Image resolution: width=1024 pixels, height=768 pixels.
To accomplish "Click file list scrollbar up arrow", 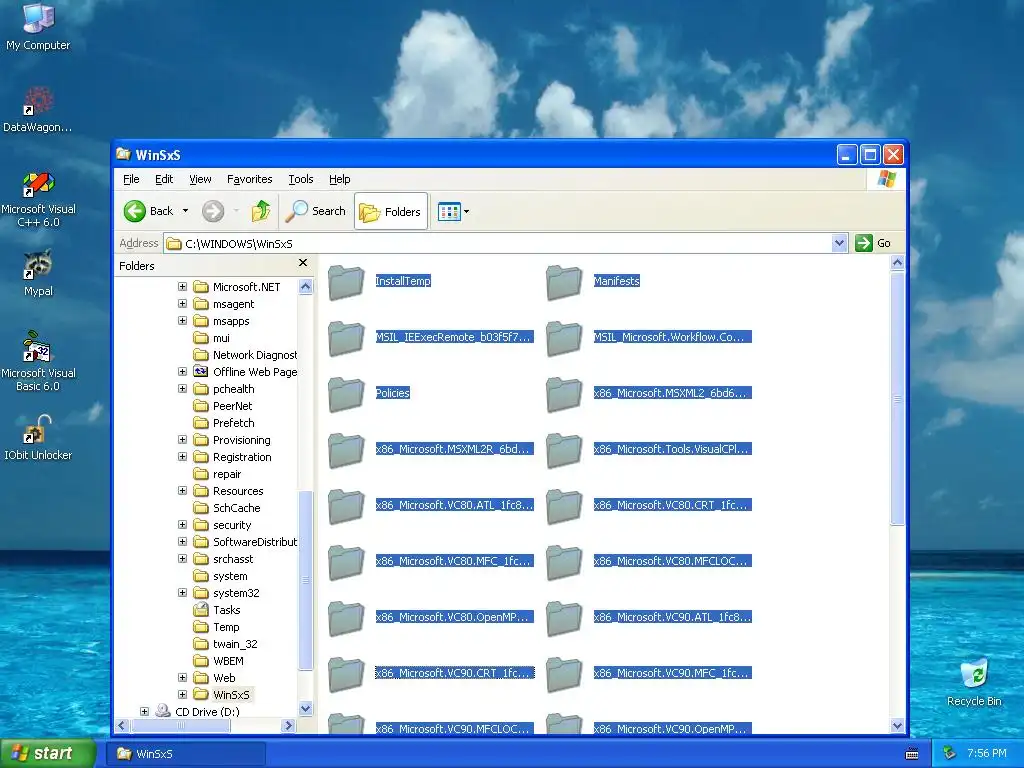I will pos(897,263).
